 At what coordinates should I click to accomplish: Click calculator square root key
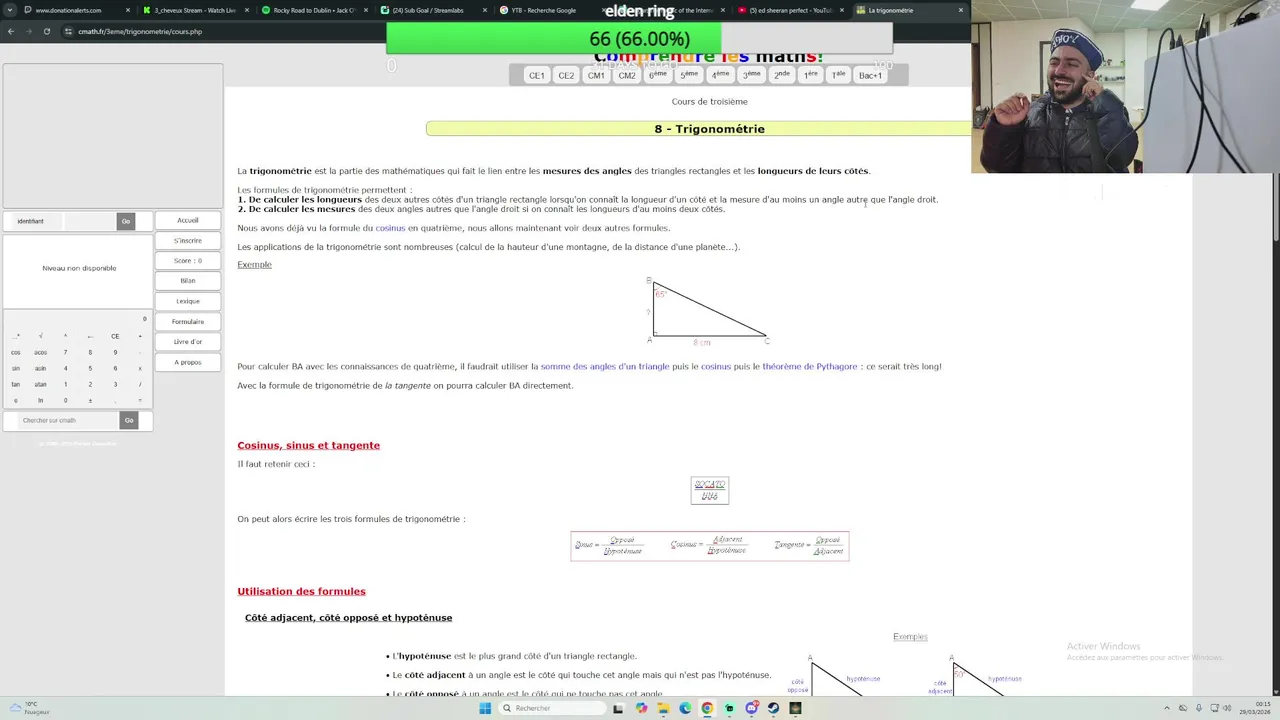40,336
